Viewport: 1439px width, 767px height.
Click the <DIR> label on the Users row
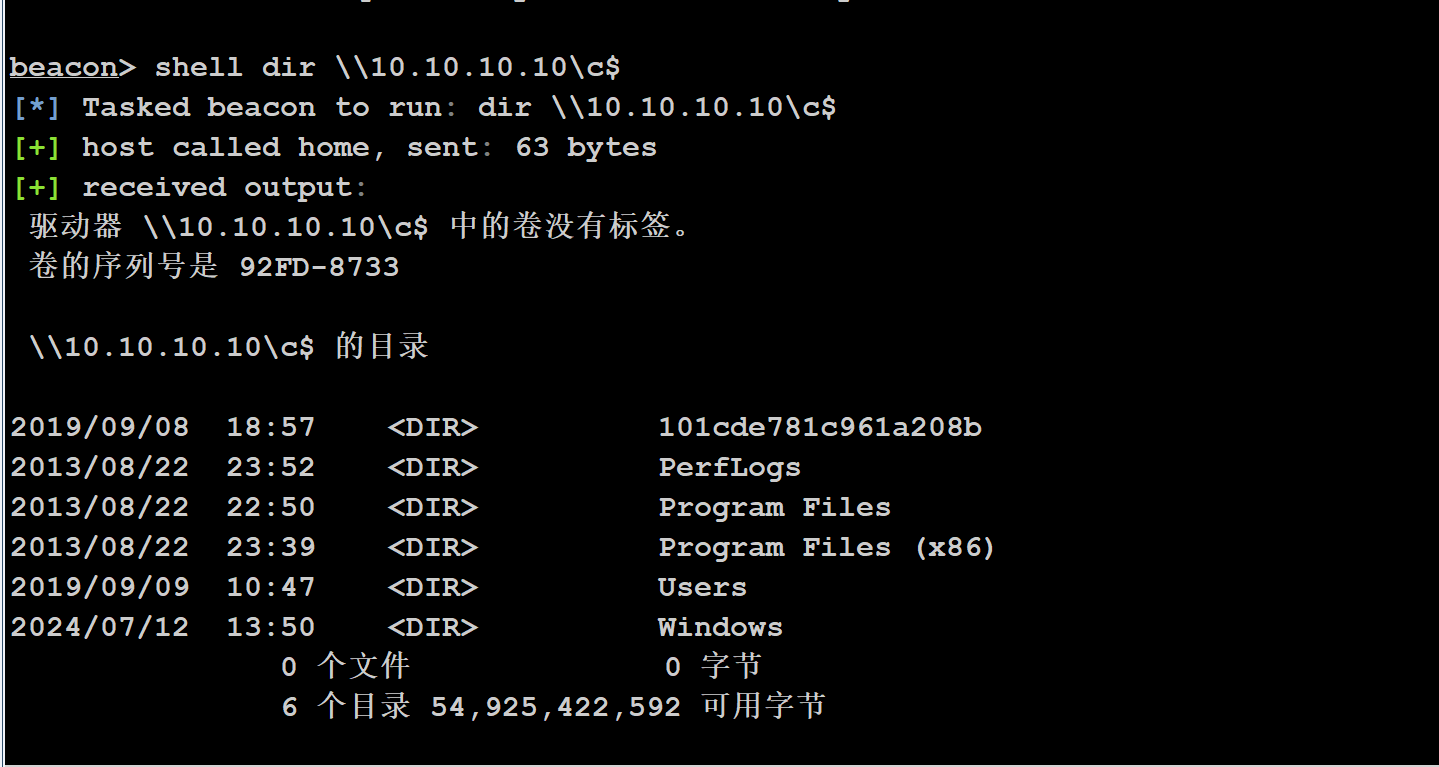(433, 588)
